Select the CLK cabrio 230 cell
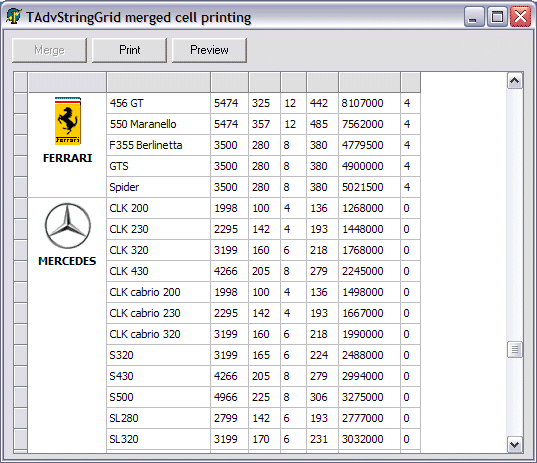The width and height of the screenshot is (537, 463). (159, 313)
